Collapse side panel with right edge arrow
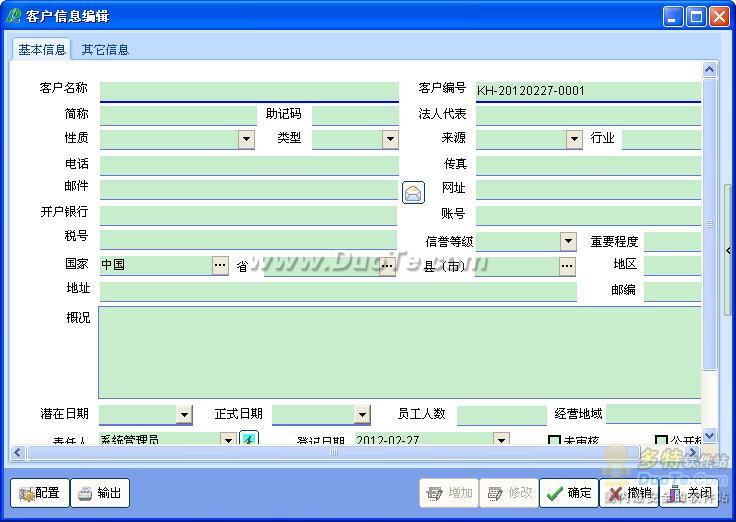736x522 pixels. 728,251
